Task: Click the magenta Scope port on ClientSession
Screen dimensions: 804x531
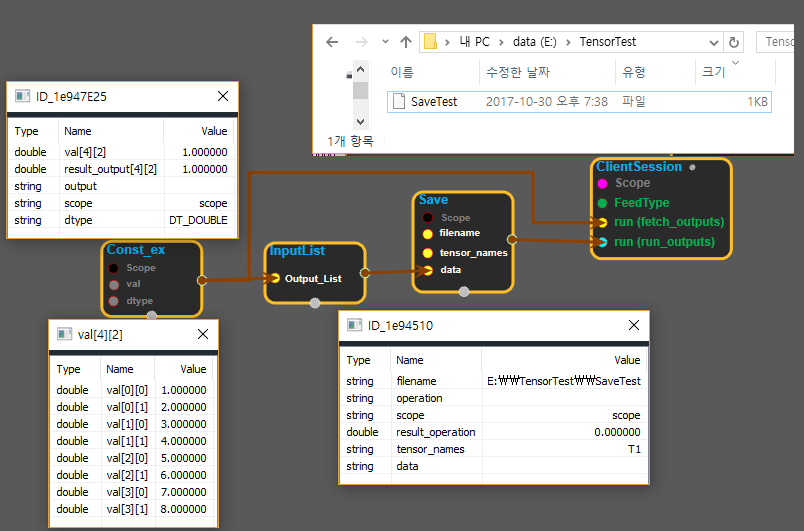Action: coord(602,184)
